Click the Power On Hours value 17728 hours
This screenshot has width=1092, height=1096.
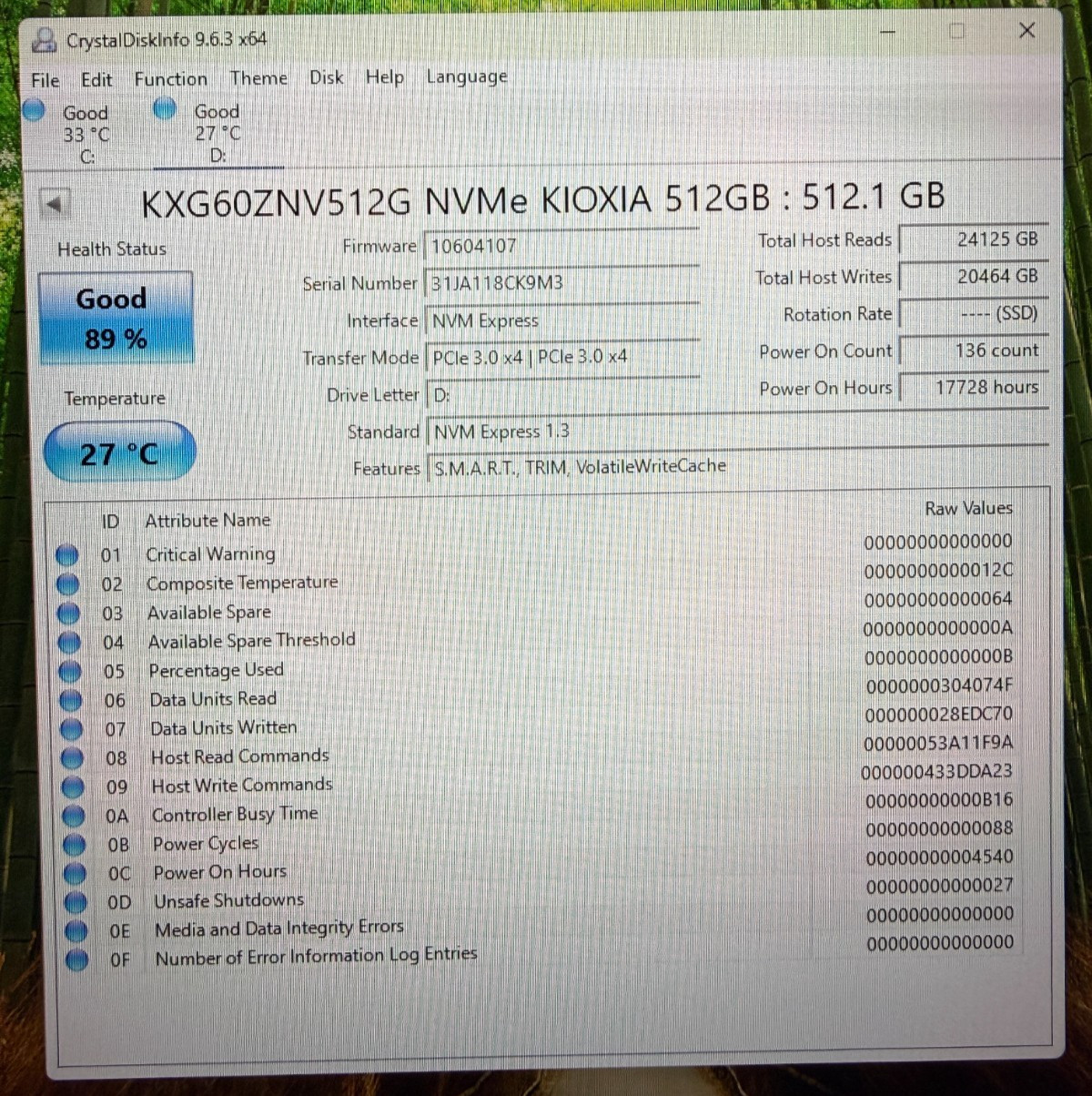pyautogui.click(x=973, y=388)
